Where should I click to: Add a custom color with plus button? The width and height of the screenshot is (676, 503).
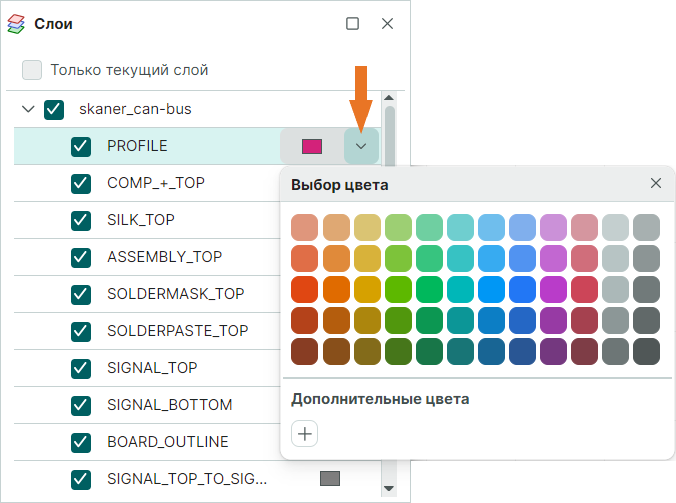305,433
